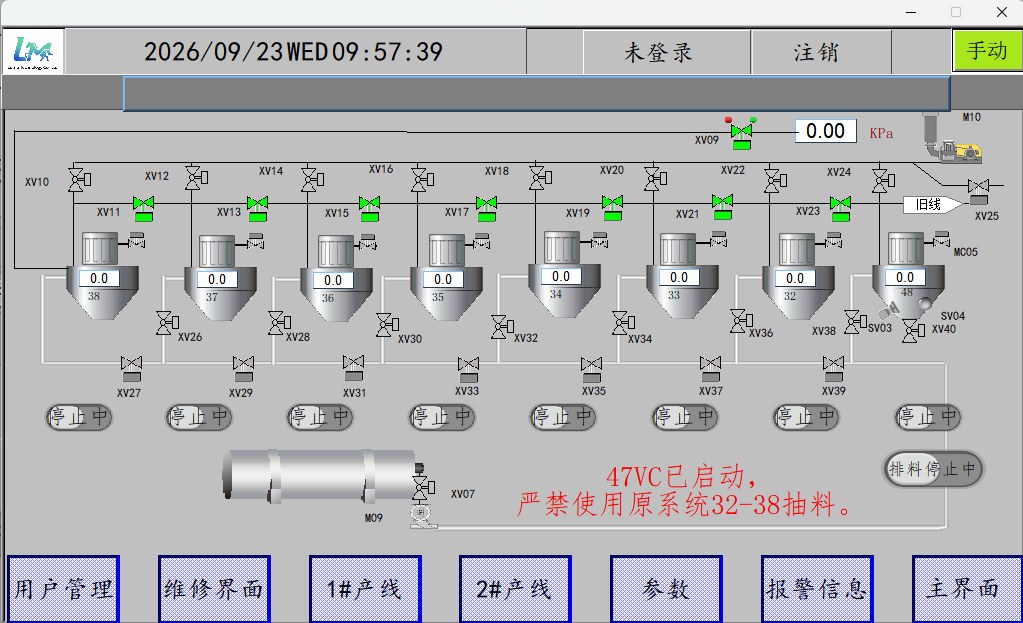Click the XV35 bottom valve
This screenshot has width=1023, height=623.
pos(592,370)
